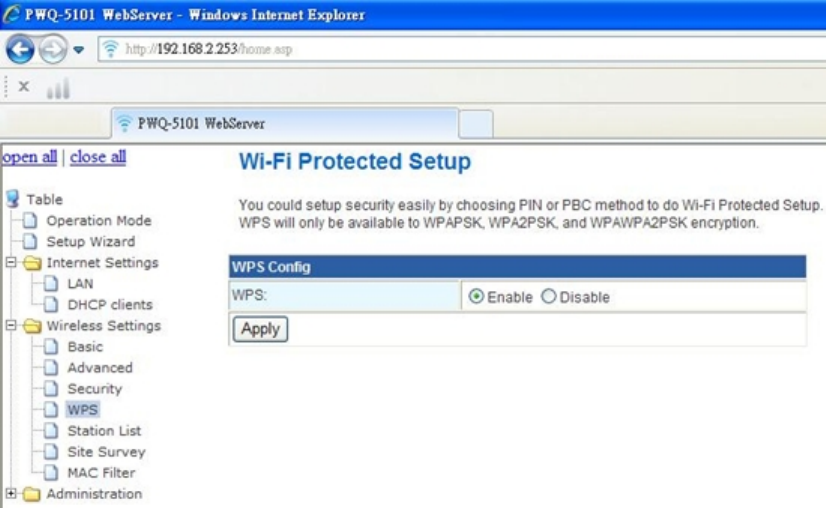
Task: Click the browser Back arrow button
Action: point(20,49)
